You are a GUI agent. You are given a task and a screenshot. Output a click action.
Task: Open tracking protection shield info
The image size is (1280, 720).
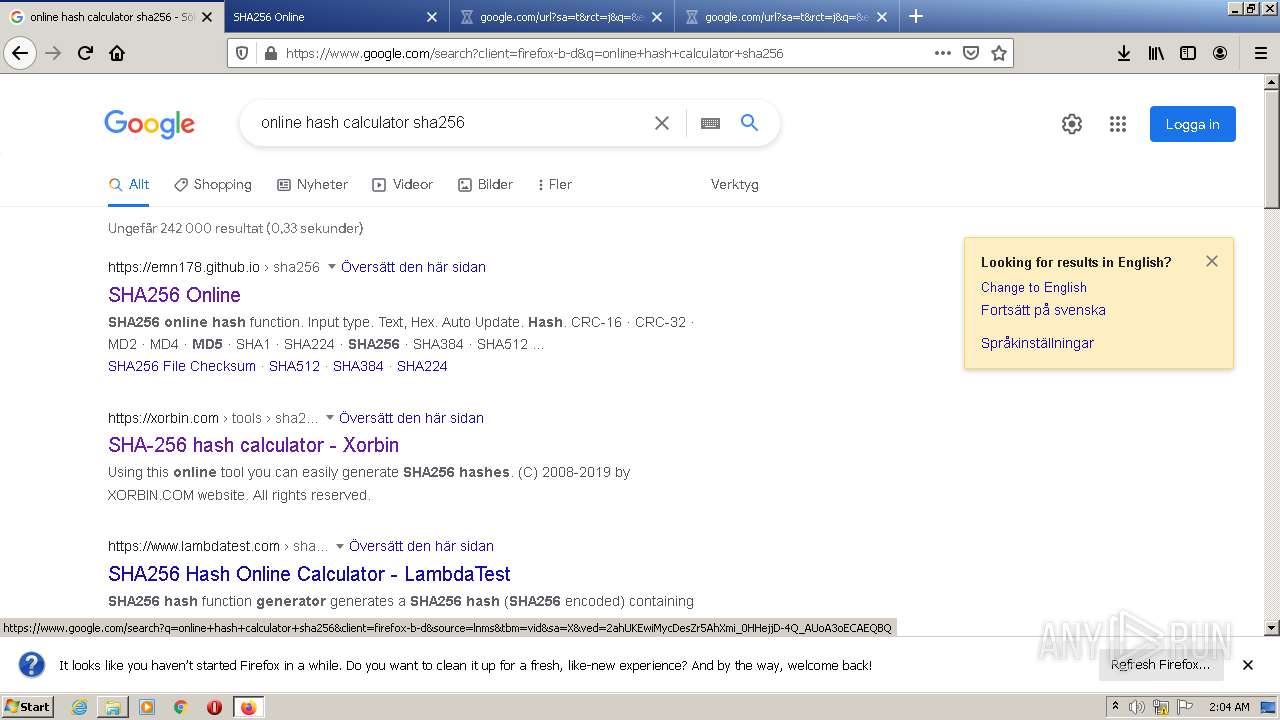(242, 53)
